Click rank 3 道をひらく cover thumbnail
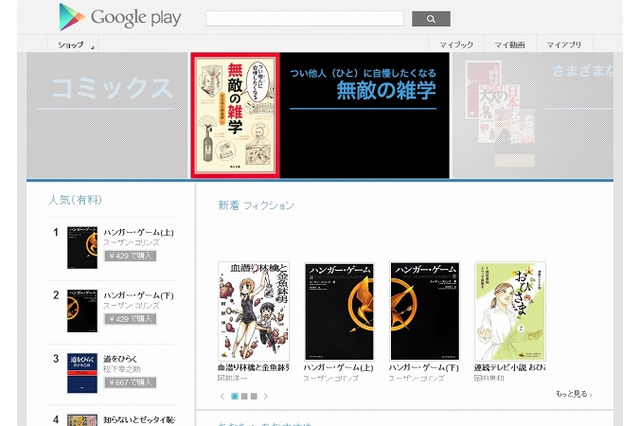This screenshot has height=426, width=640. point(82,373)
